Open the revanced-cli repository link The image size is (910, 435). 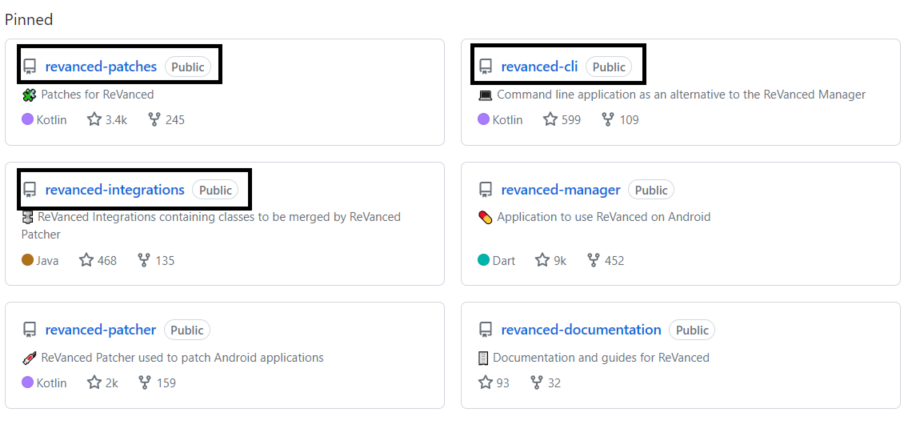[540, 67]
